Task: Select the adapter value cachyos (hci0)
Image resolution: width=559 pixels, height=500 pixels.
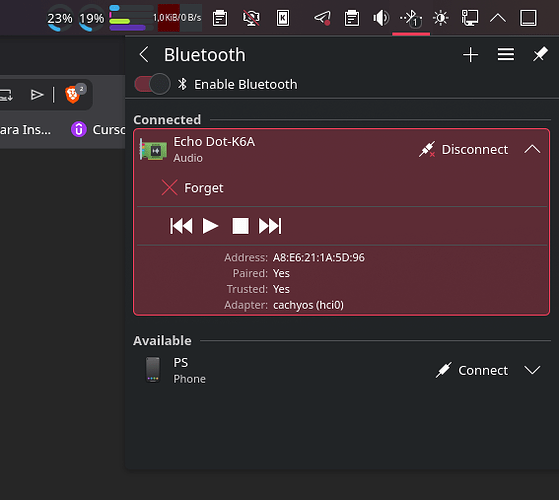Action: (308, 305)
